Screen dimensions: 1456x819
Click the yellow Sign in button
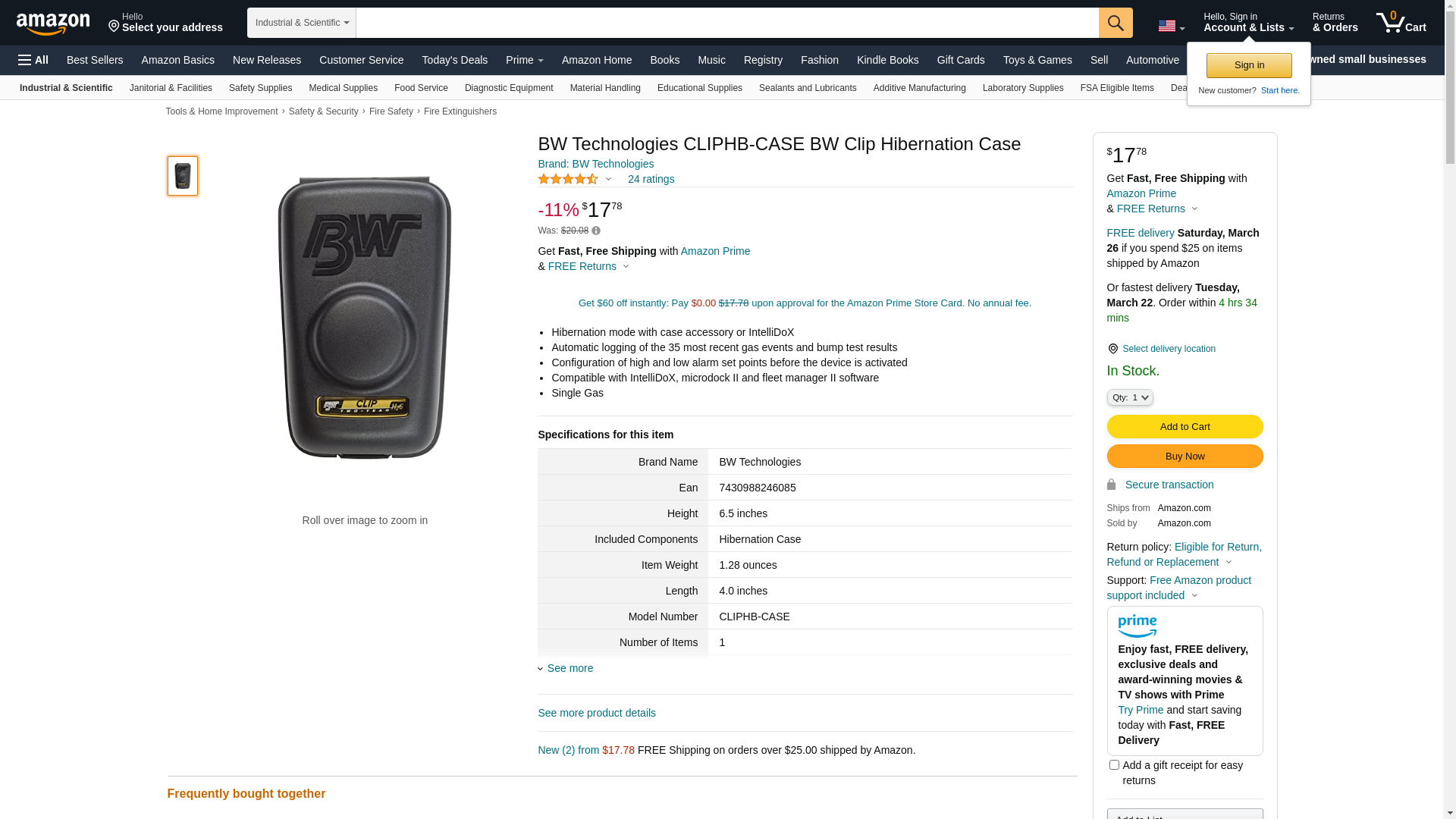point(1249,66)
